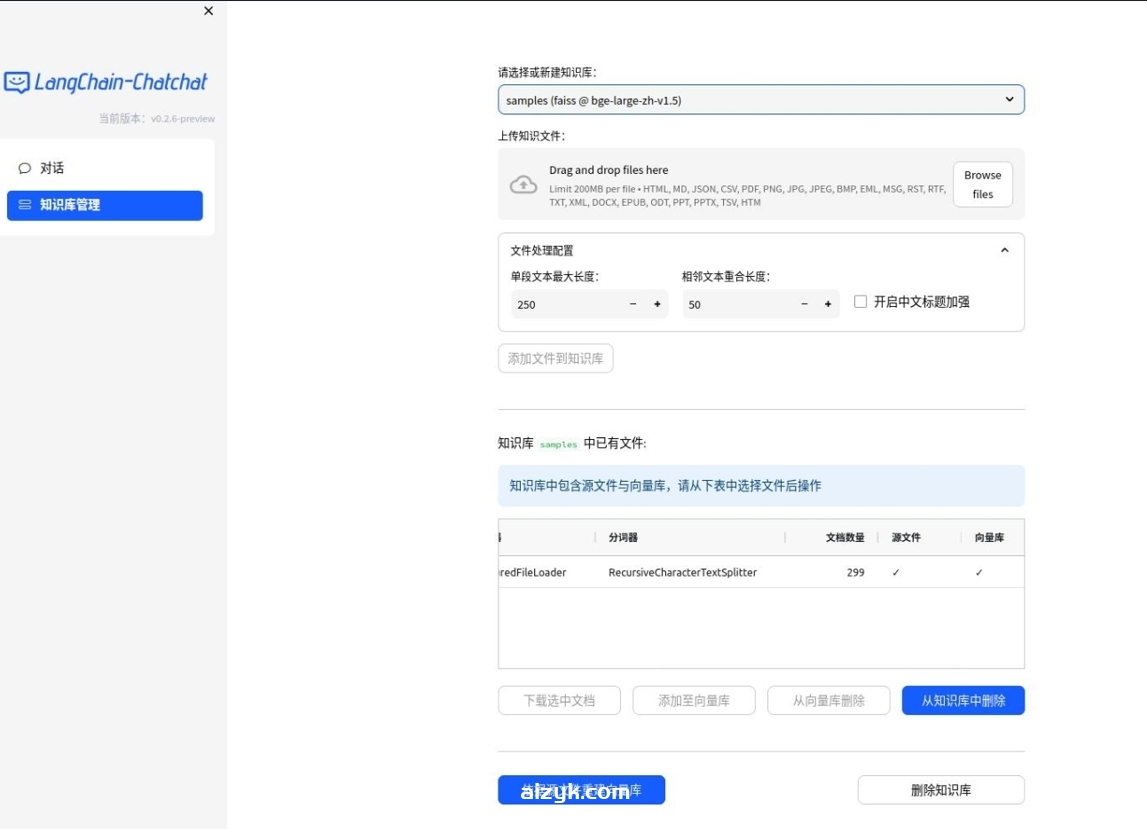Screen dimensions: 1147x829
Task: Click the 添加至向量库 button
Action: [694, 700]
